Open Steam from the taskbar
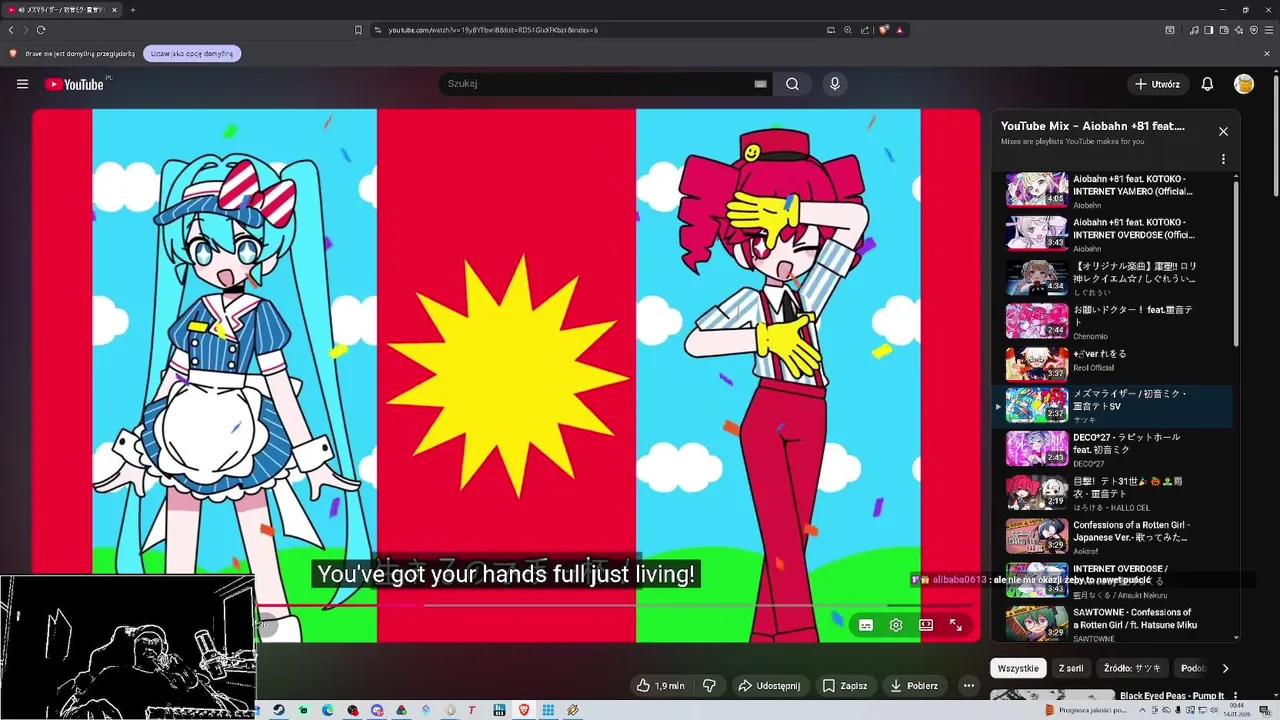The width and height of the screenshot is (1280, 720). pyautogui.click(x=279, y=710)
